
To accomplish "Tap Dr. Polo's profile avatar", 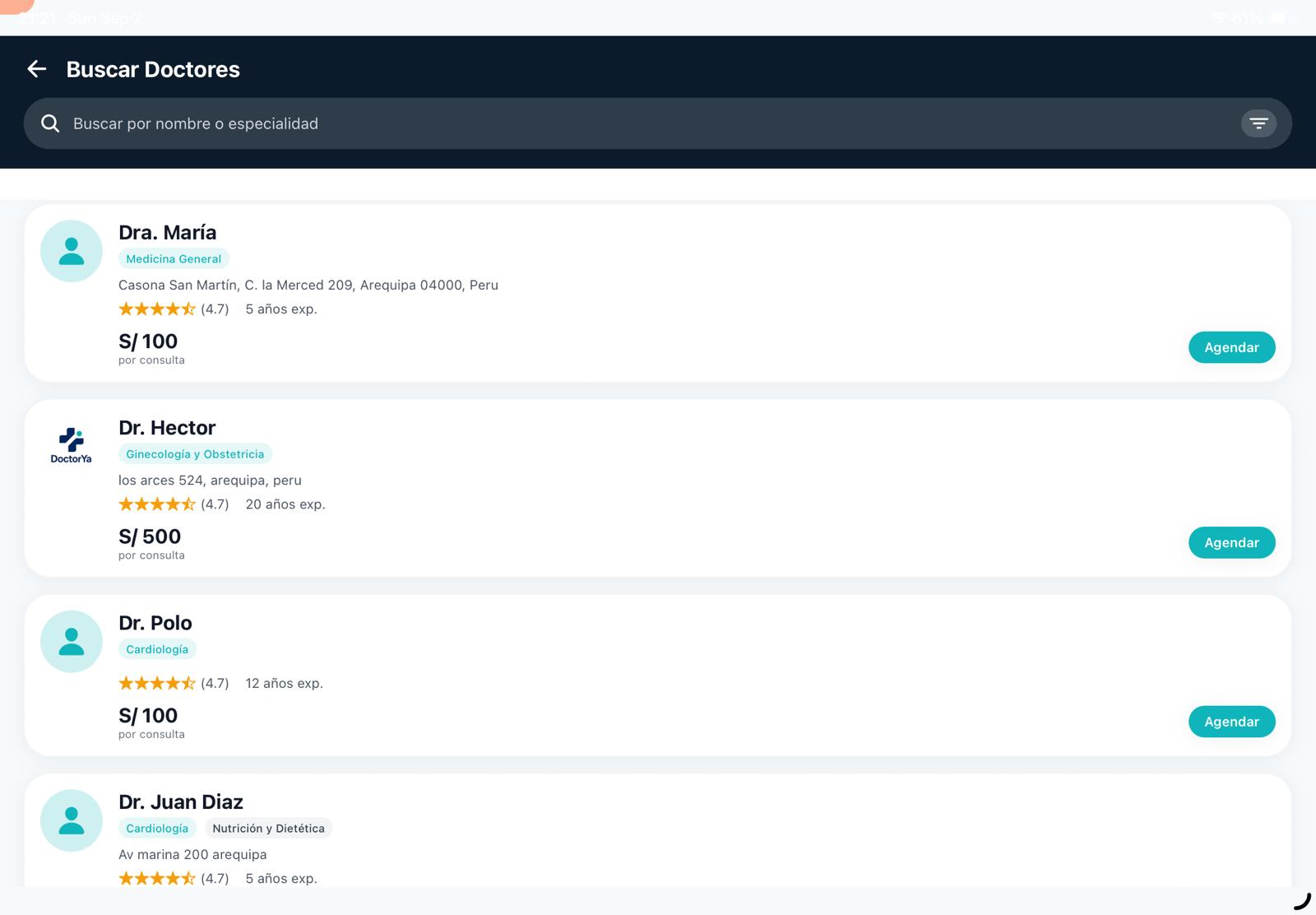I will coord(72,642).
